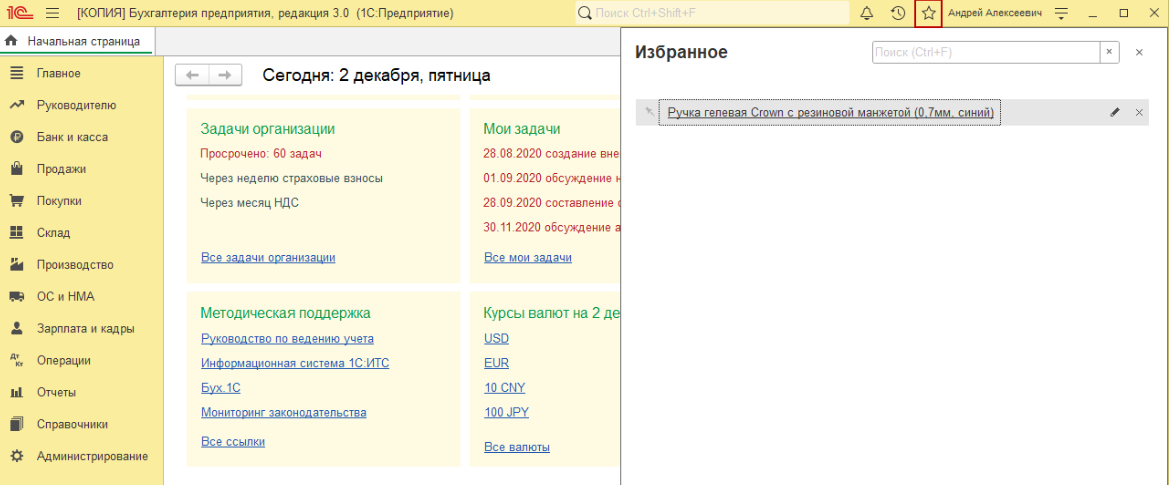This screenshot has height=485, width=1170.
Task: Open the Зарплата и кадры section
Action: (x=85, y=328)
